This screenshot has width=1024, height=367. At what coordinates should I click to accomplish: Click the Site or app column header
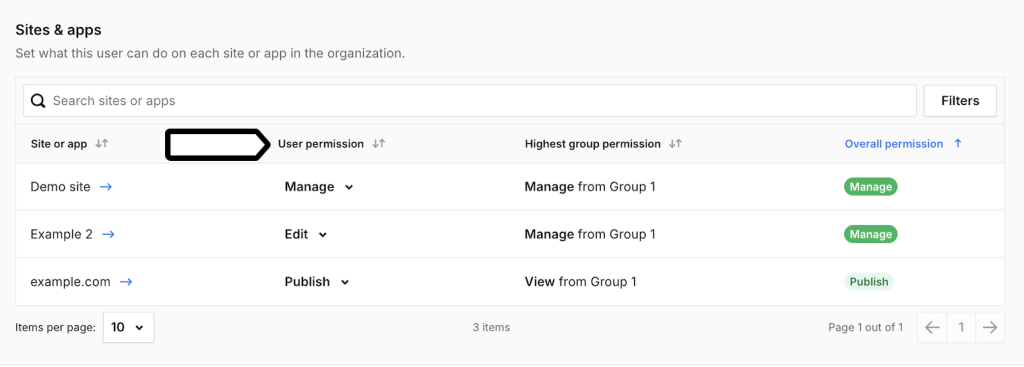(x=59, y=144)
